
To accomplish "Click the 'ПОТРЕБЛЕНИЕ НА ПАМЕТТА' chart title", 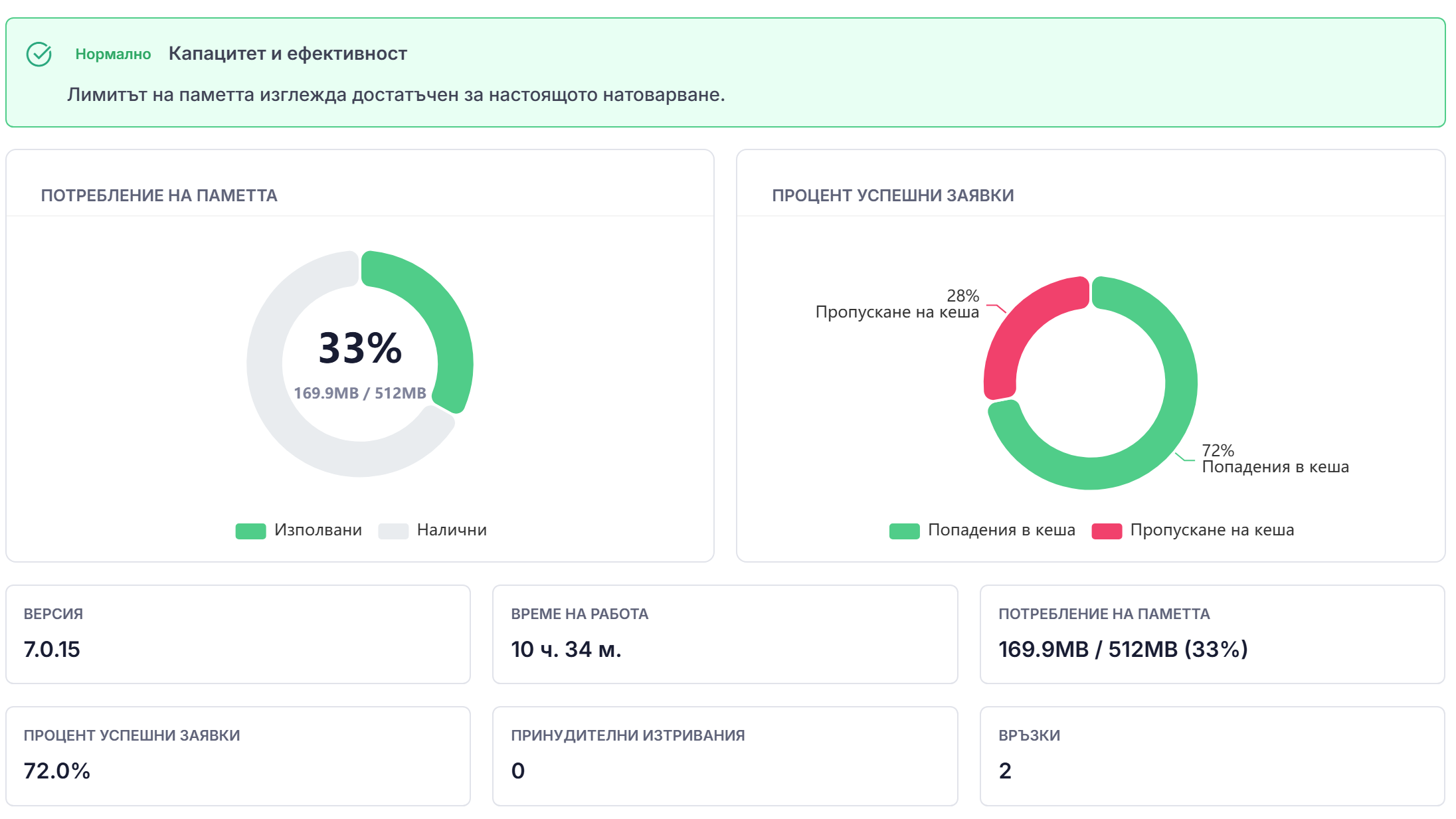I will (x=159, y=195).
